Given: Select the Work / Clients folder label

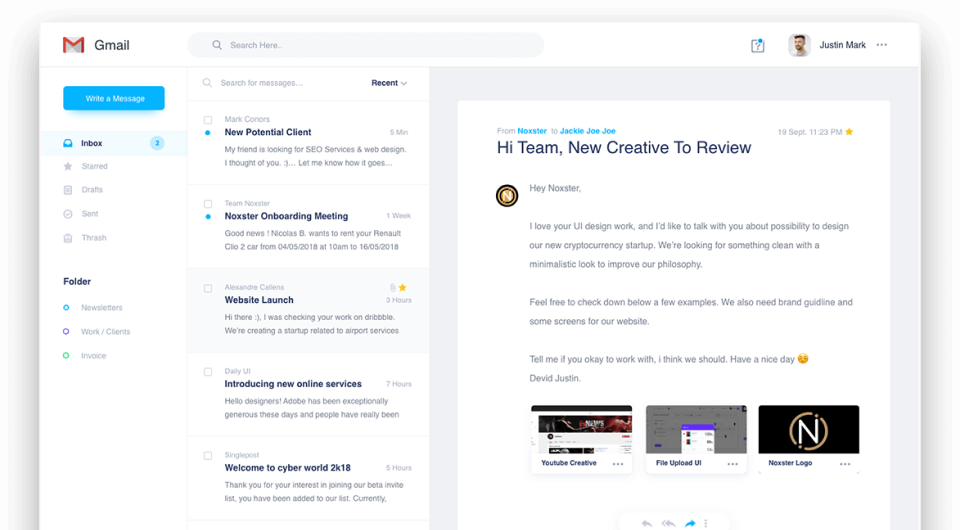Looking at the screenshot, I should 106,332.
